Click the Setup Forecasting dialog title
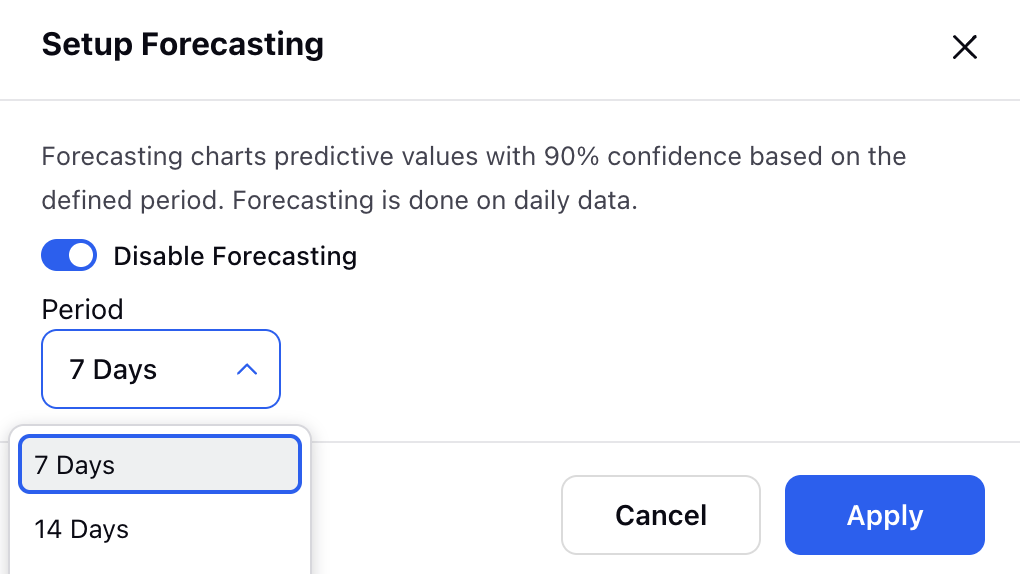The image size is (1020, 574). click(183, 44)
